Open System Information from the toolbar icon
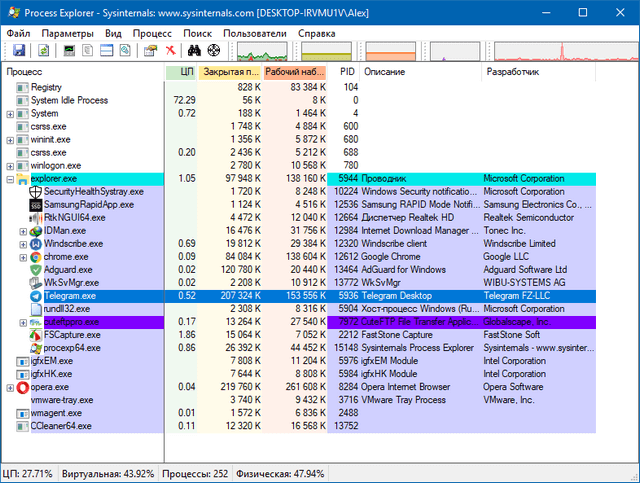Viewport: 640px width, 483px height. pos(70,50)
